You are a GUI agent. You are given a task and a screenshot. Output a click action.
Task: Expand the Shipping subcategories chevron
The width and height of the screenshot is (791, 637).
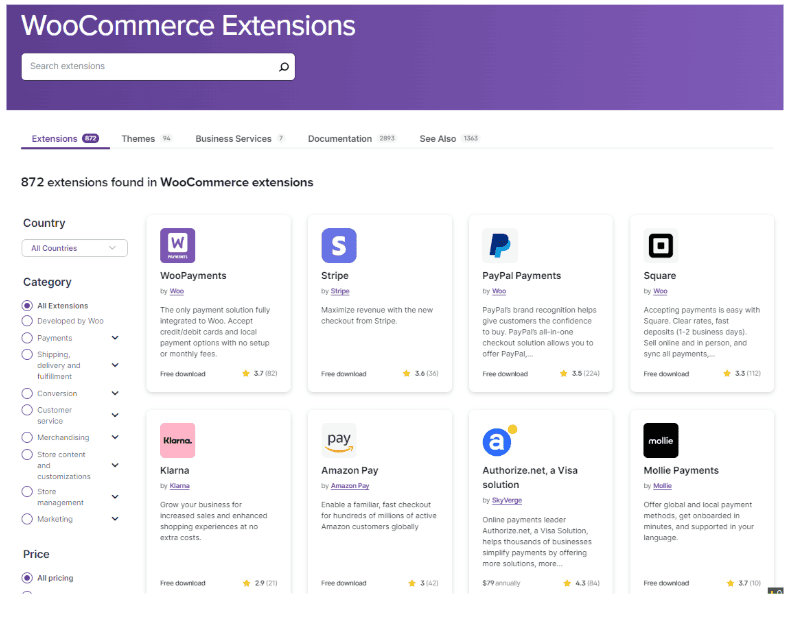pos(115,365)
